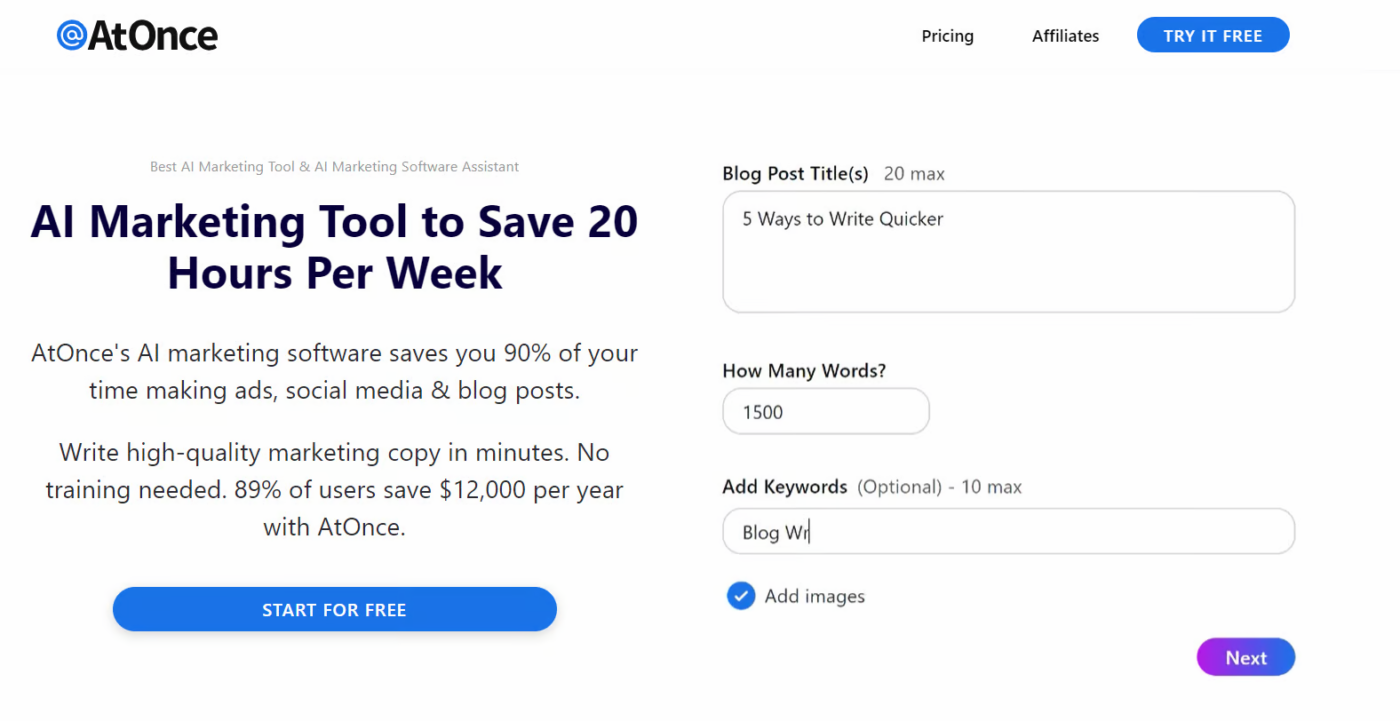This screenshot has width=1400, height=721.
Task: Go to the Affiliates page
Action: point(1065,36)
